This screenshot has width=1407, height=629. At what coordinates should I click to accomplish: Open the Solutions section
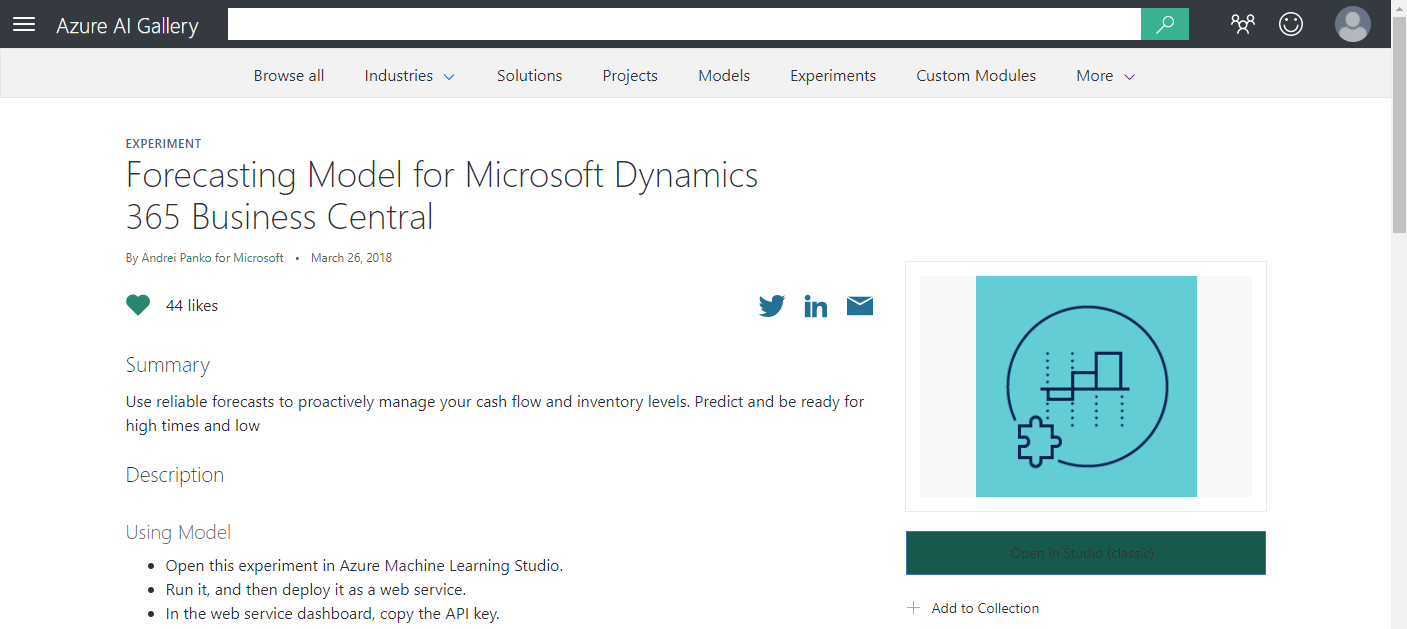click(x=529, y=76)
